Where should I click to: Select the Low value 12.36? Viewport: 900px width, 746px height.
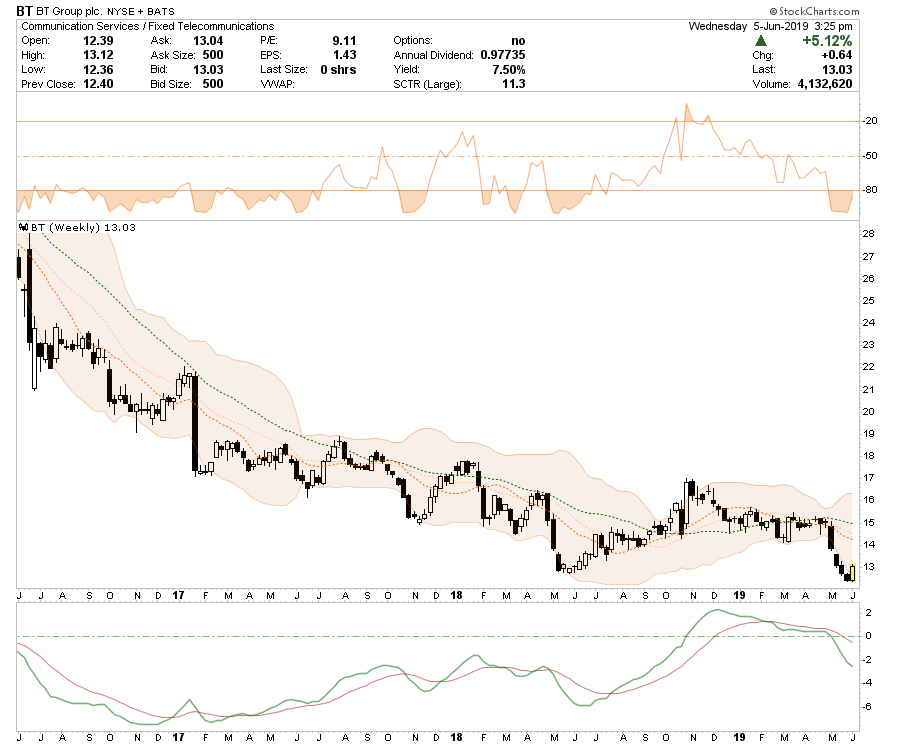click(98, 69)
